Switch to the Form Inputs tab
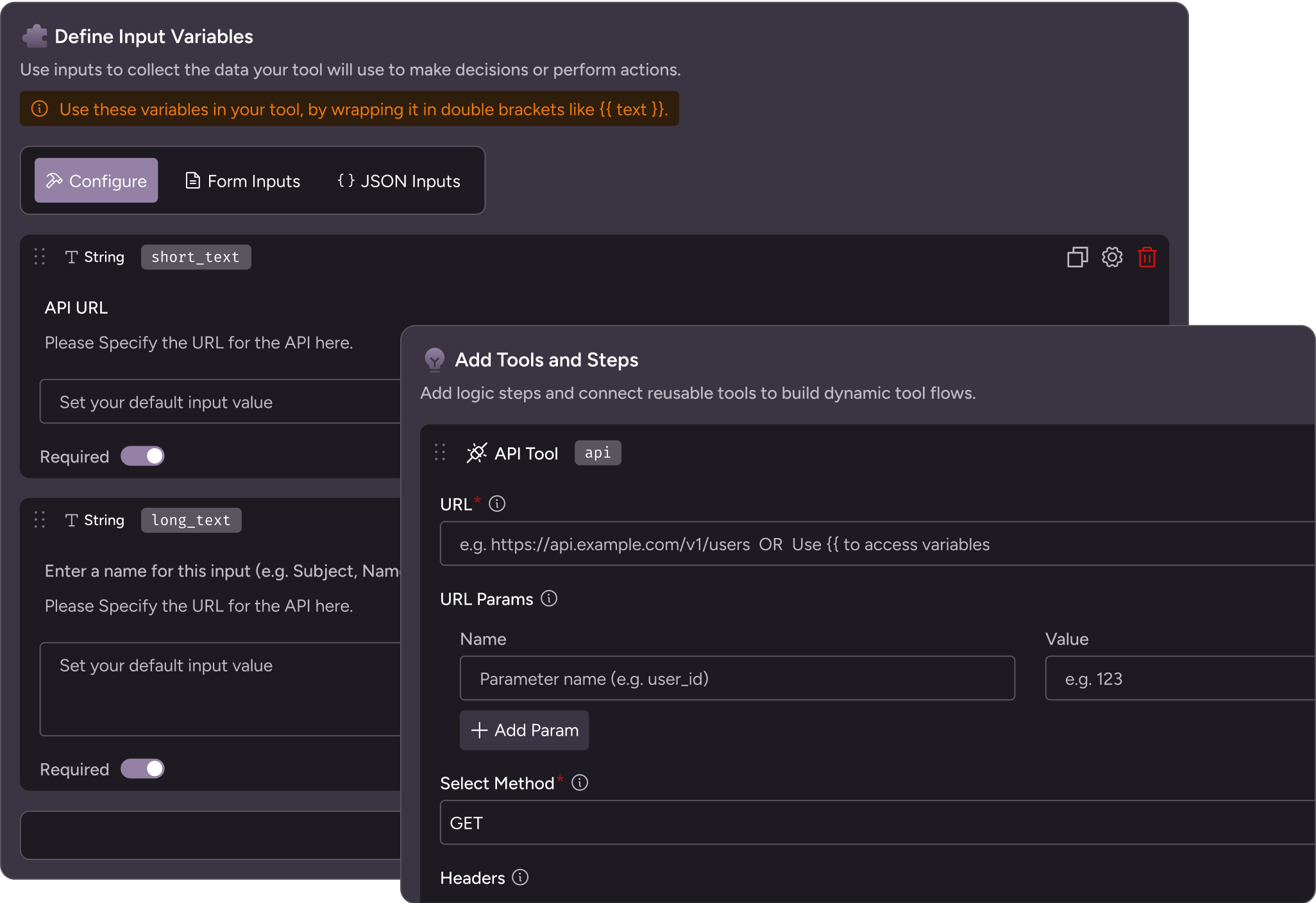 click(x=243, y=181)
